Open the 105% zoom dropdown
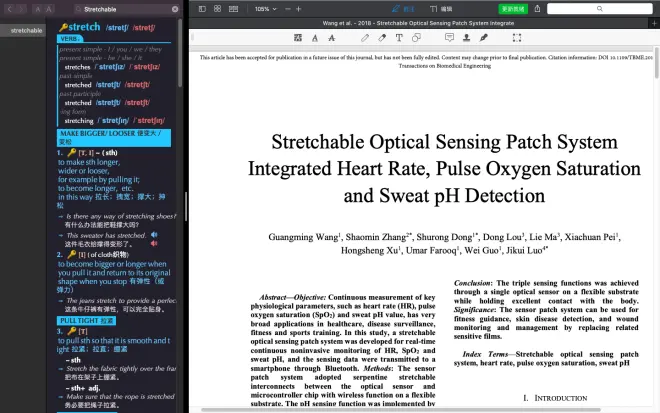Screen dimensions: 660x413 266,9
